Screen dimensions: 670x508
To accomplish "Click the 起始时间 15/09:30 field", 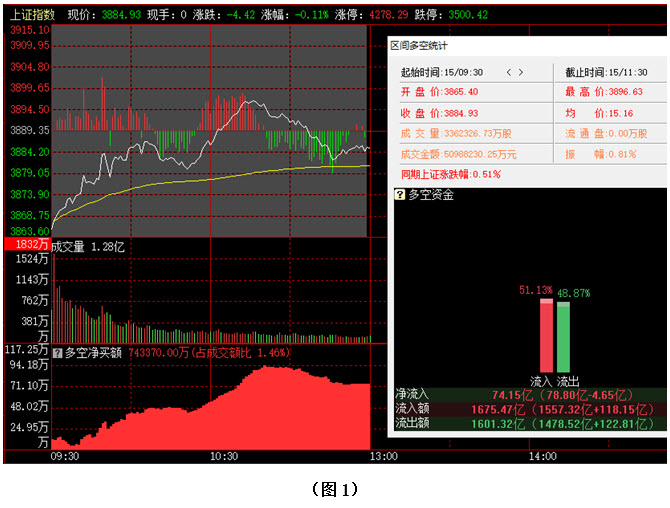I will coord(441,72).
